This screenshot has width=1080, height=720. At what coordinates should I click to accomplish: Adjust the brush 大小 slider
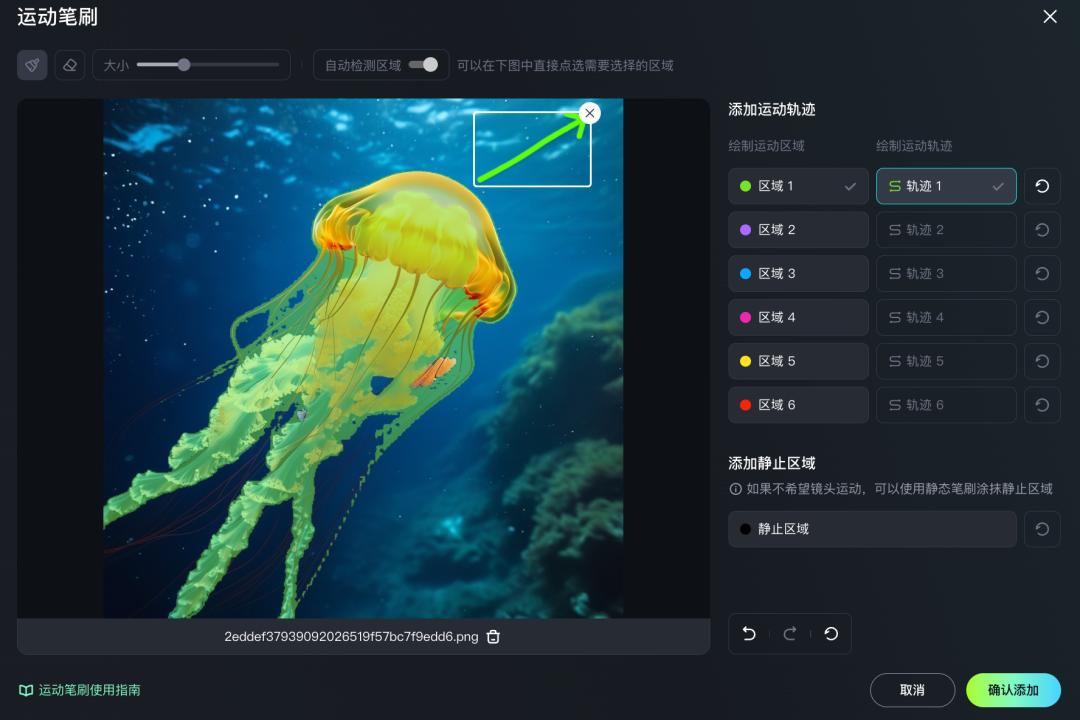coord(184,65)
